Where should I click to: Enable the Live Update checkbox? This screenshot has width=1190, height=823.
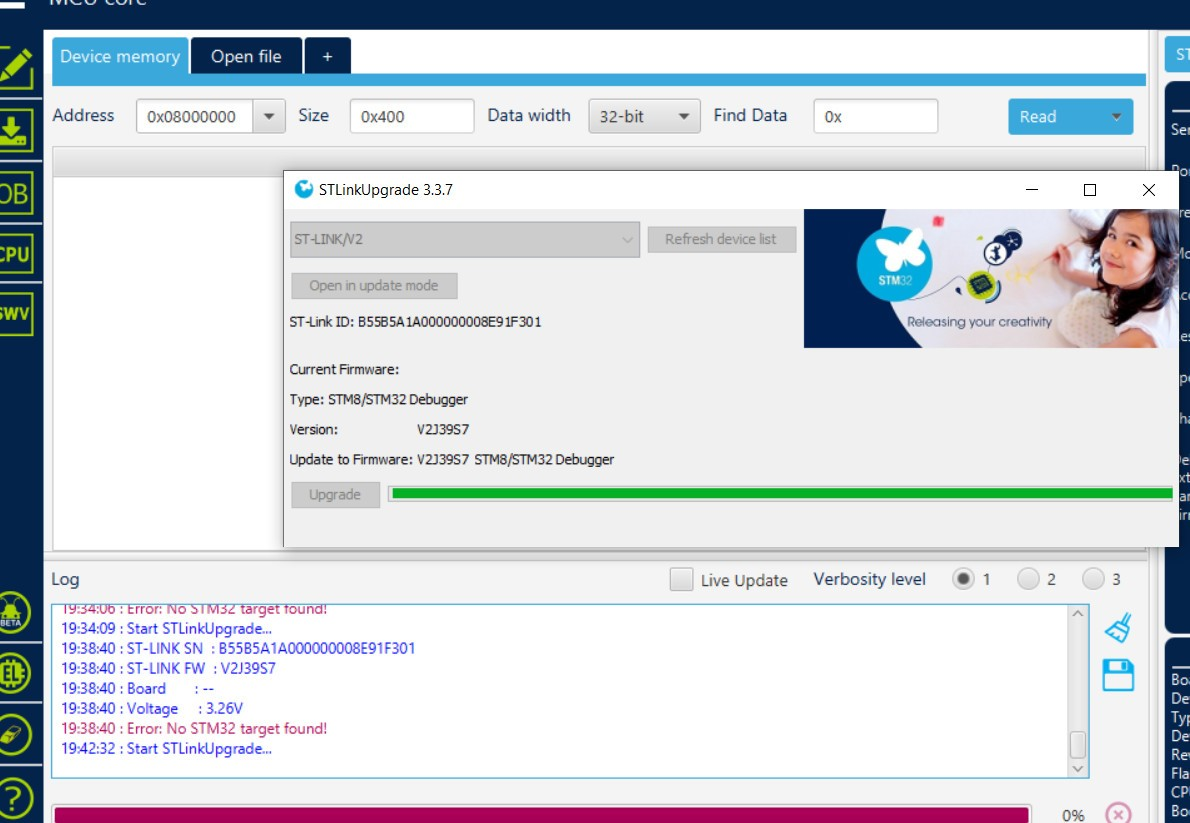[681, 580]
